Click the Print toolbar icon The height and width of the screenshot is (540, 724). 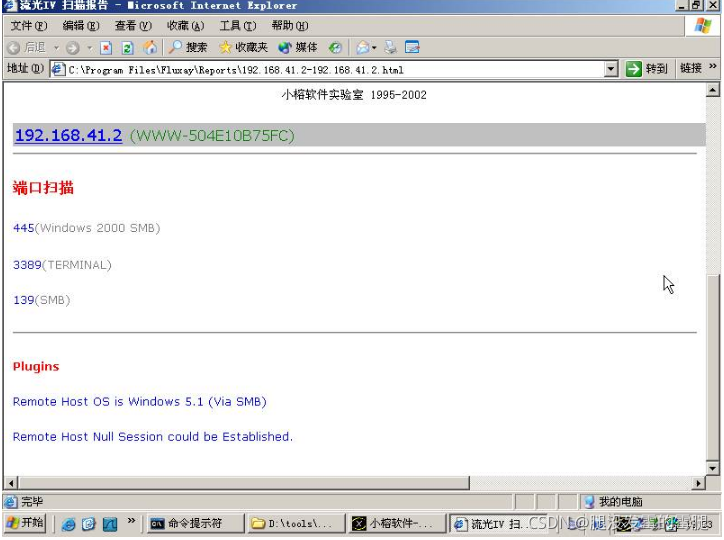click(391, 48)
